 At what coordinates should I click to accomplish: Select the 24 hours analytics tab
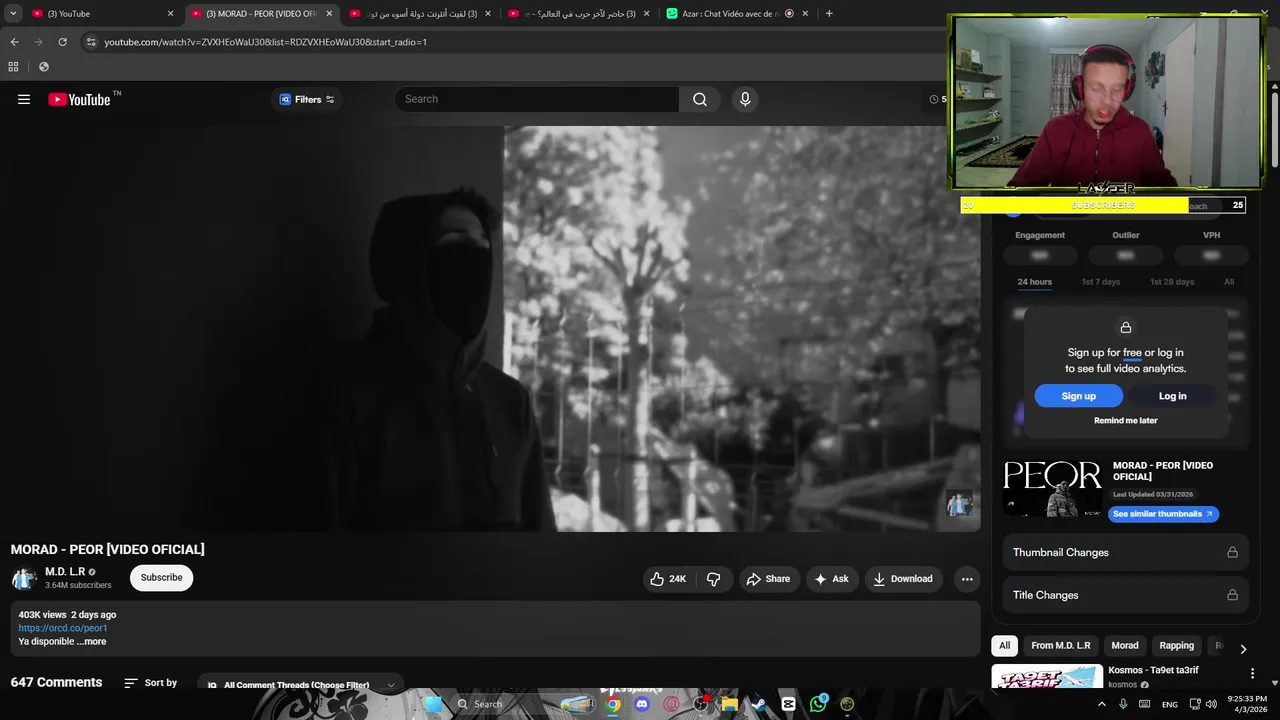1034,282
